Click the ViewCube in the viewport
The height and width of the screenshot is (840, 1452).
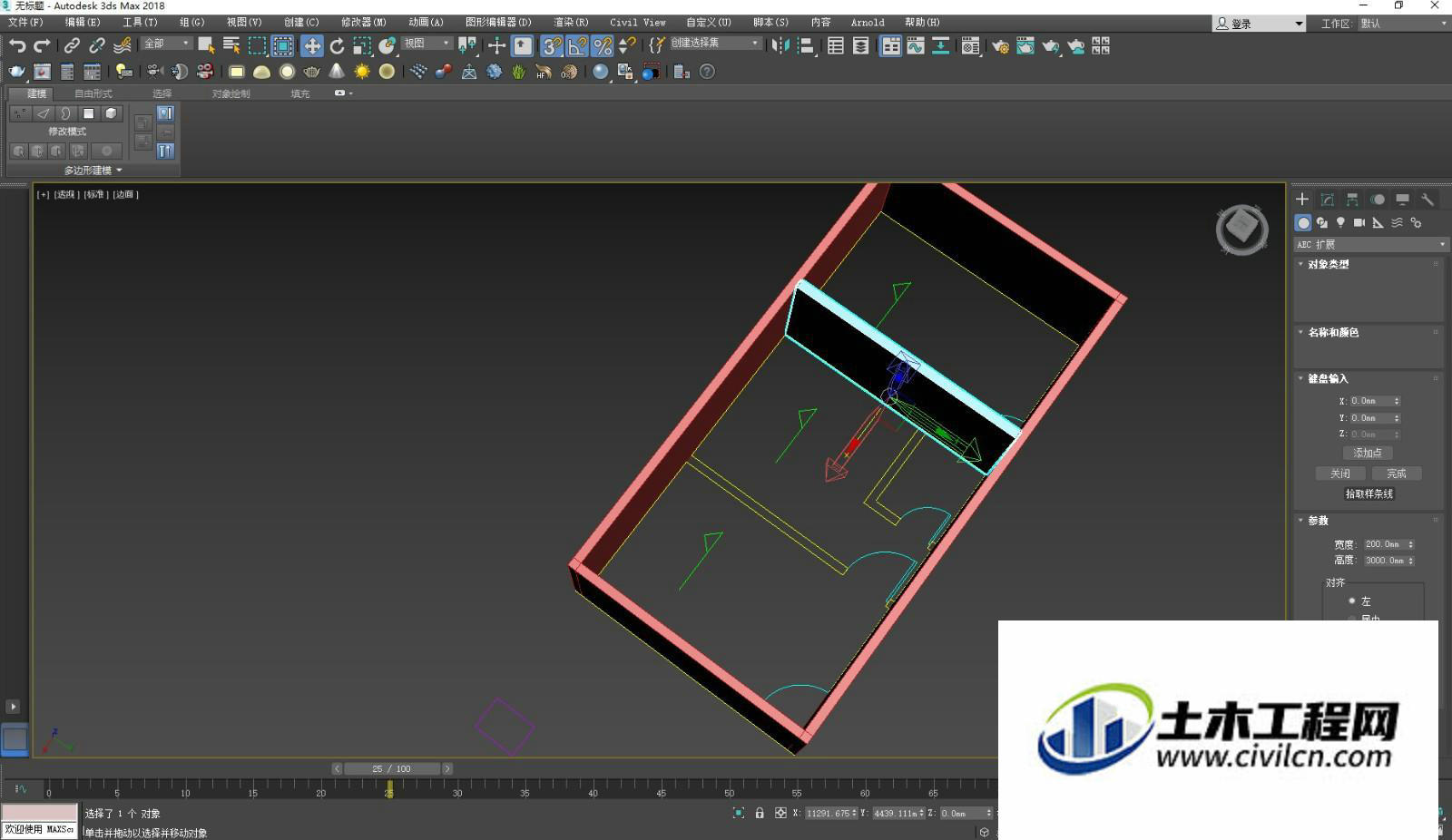1241,229
